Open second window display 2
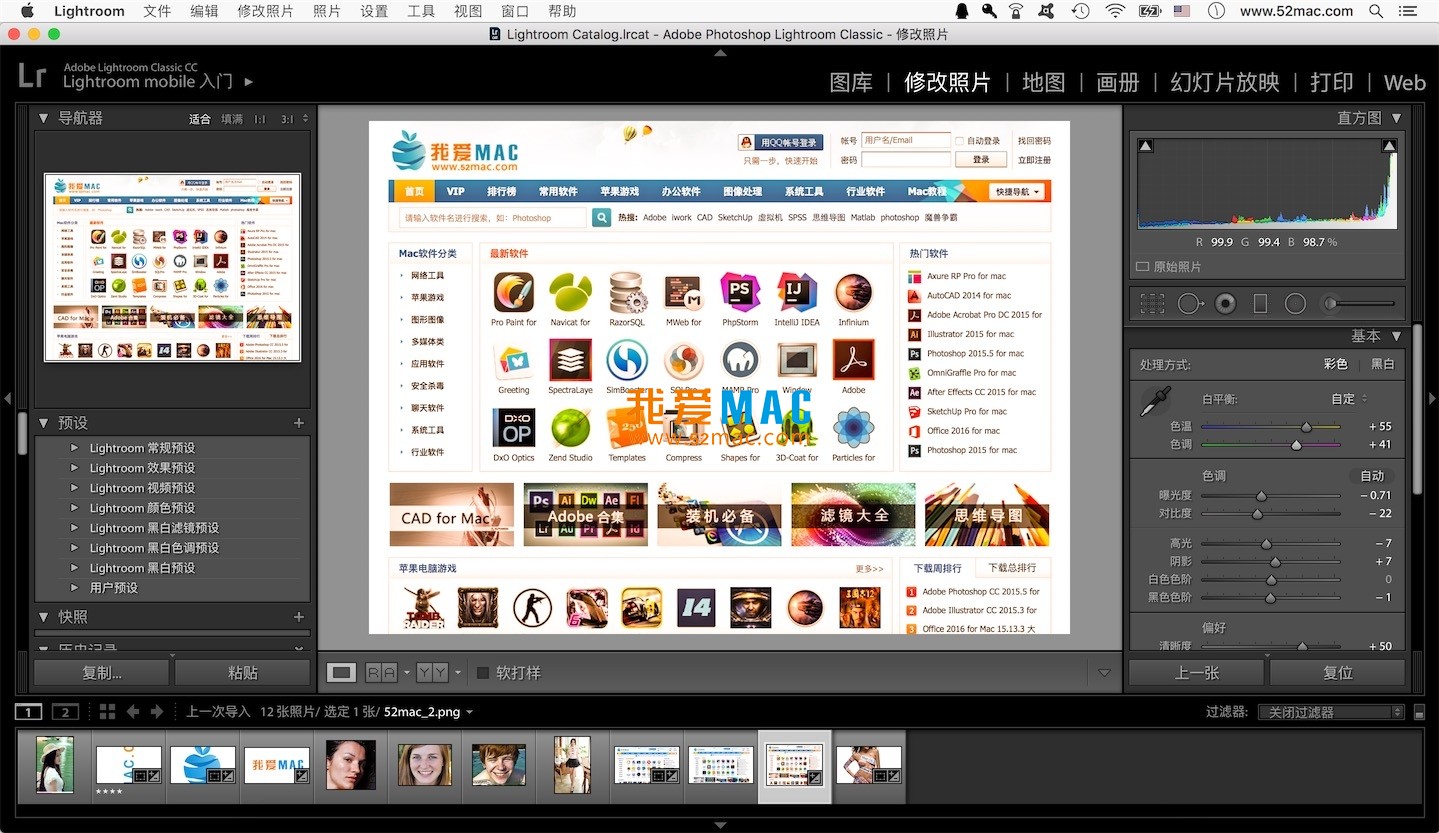 (65, 712)
